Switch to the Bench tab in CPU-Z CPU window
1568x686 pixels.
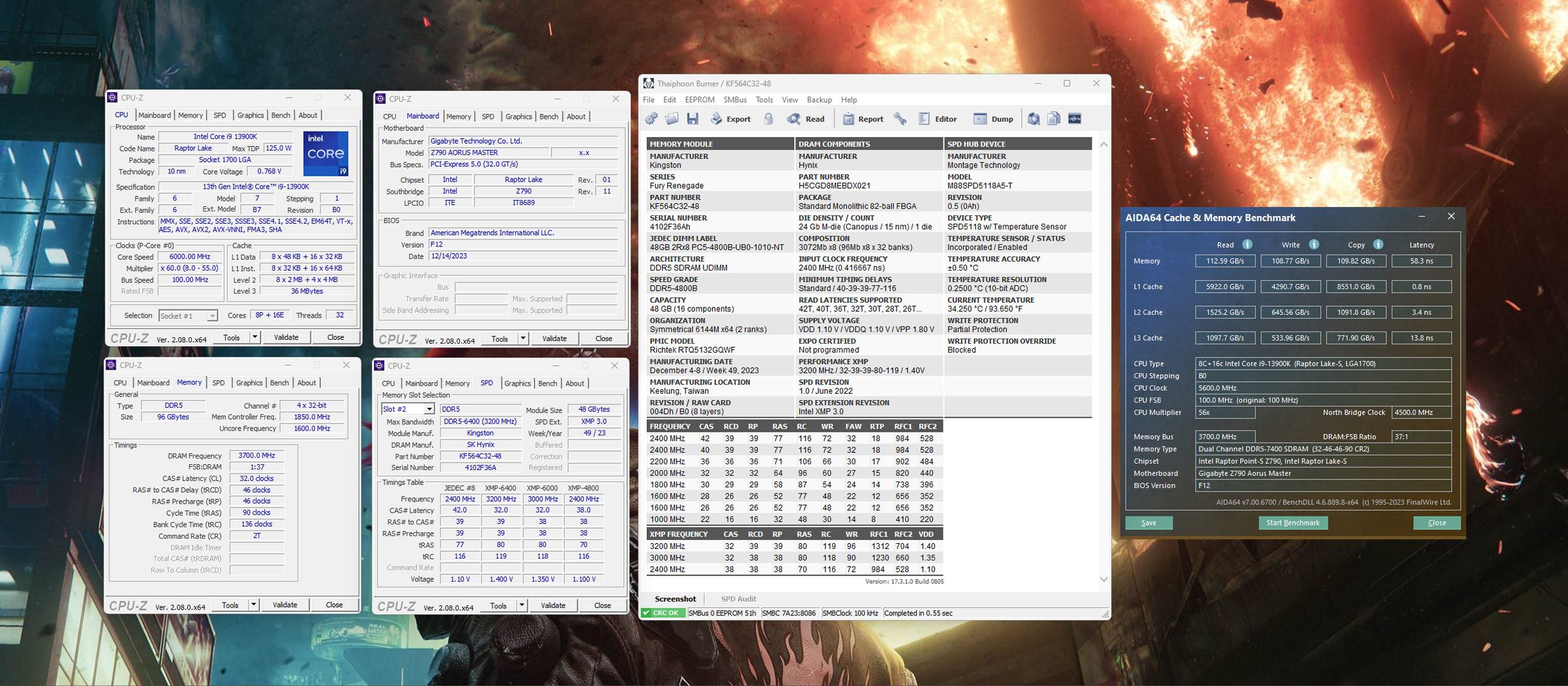pyautogui.click(x=281, y=115)
